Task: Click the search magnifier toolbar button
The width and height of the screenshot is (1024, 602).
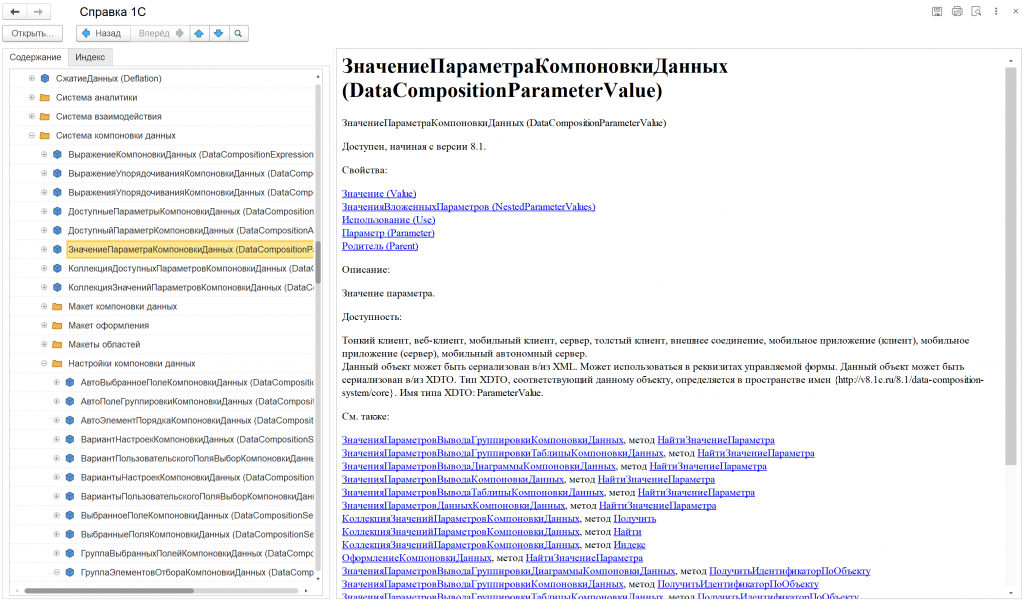Action: point(238,33)
